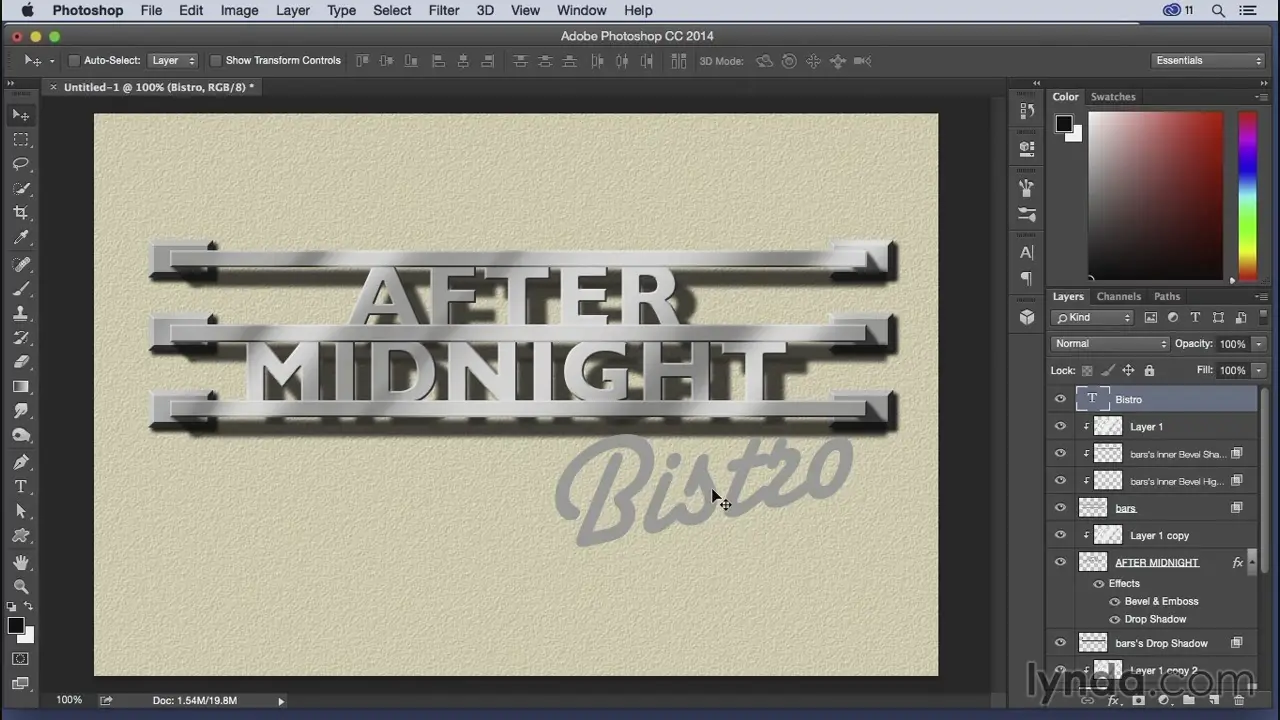This screenshot has width=1280, height=720.
Task: Open the Layer menu
Action: 292,10
